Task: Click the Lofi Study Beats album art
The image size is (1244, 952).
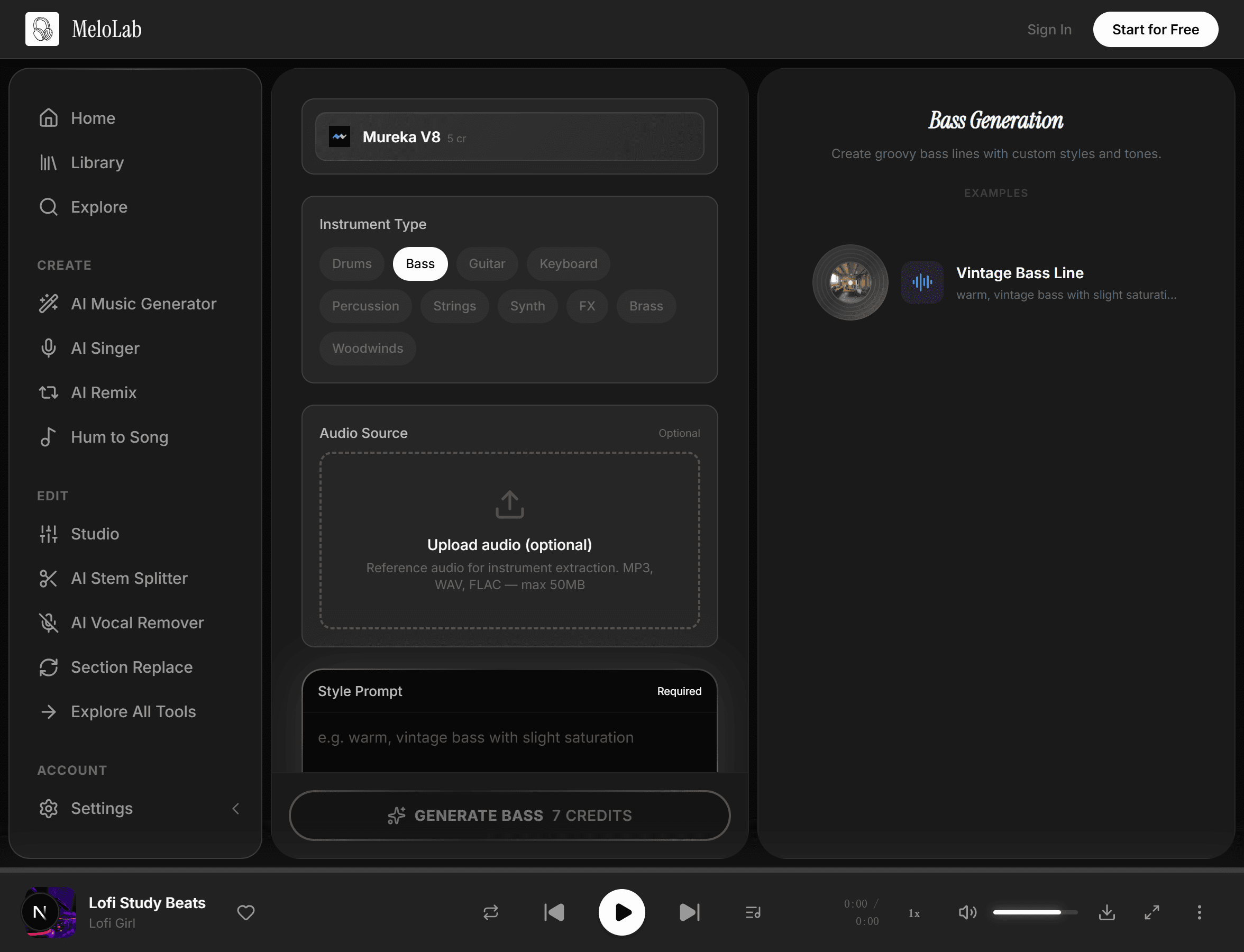Action: 49,912
